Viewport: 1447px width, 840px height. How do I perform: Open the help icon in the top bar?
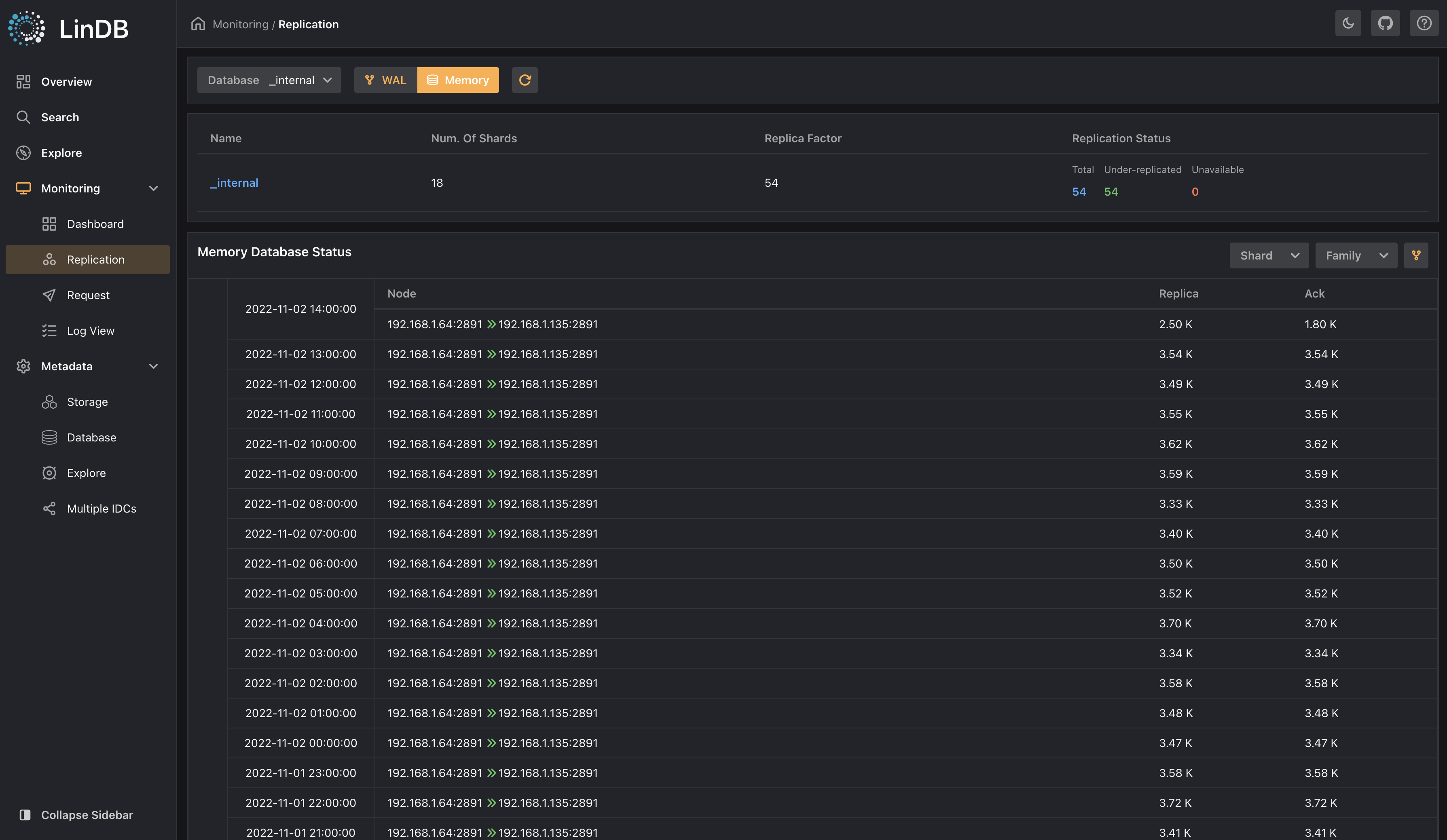[1424, 23]
